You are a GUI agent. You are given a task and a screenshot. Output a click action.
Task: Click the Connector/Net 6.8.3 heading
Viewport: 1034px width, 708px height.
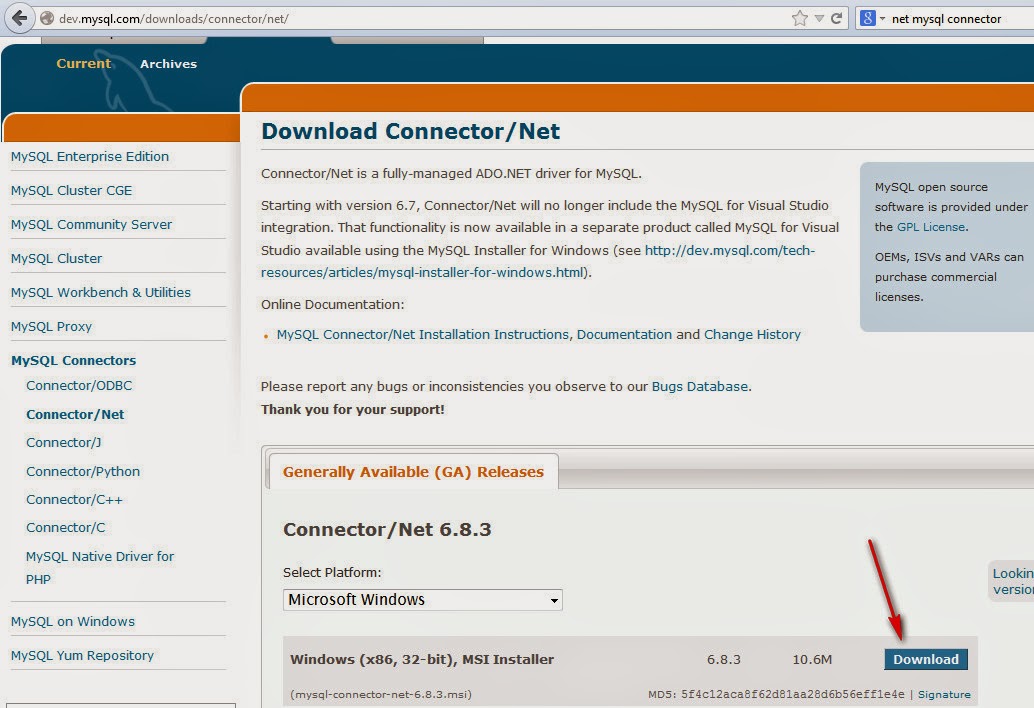pyautogui.click(x=387, y=529)
